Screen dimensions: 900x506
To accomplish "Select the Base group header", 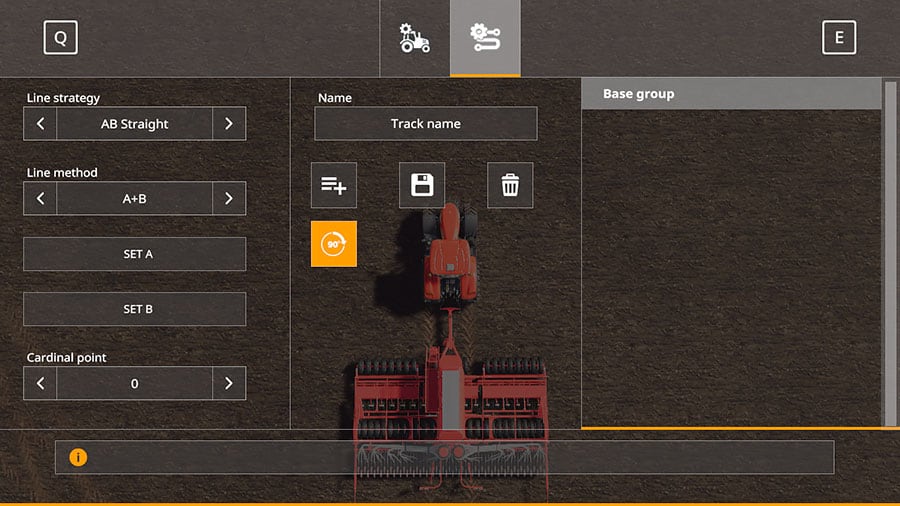I will (x=730, y=94).
